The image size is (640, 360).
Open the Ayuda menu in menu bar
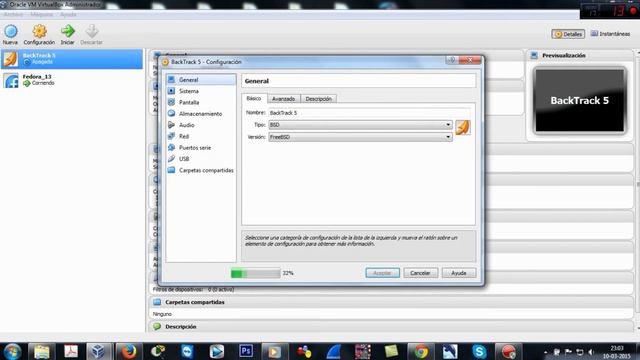[x=68, y=14]
